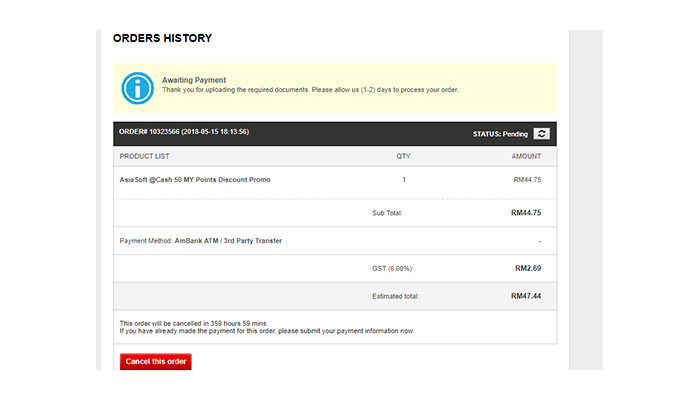The image size is (700, 400).
Task: Click the blue info icon
Action: click(138, 88)
